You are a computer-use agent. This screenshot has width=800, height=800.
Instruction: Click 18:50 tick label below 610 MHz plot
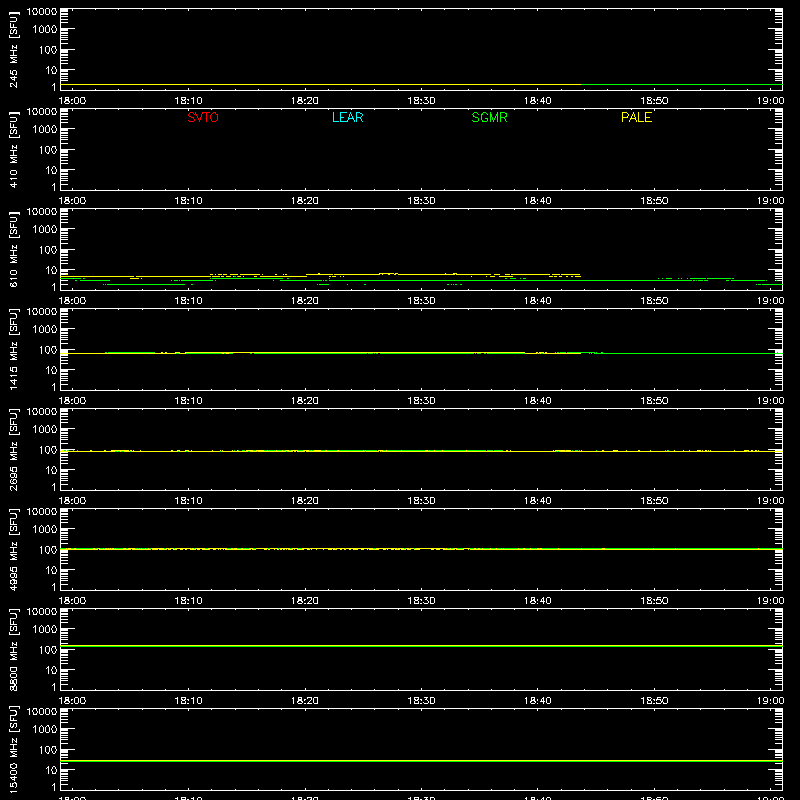654,301
